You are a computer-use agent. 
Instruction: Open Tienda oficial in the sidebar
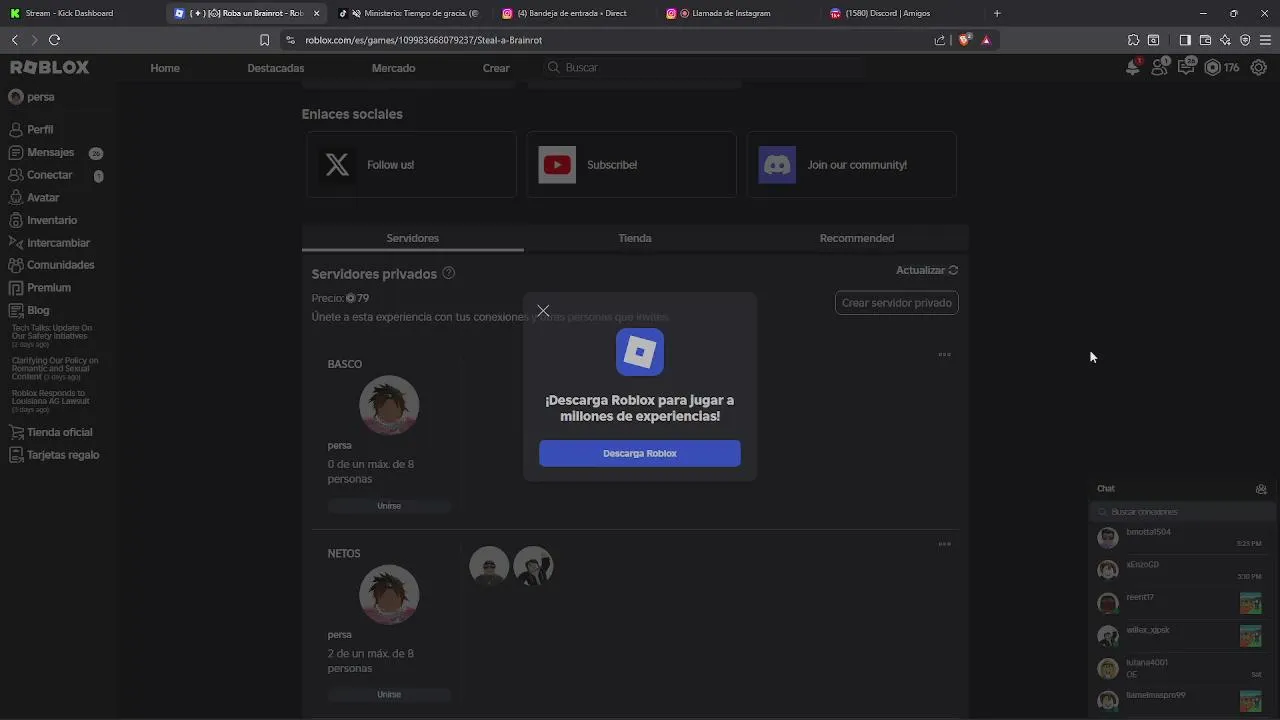click(51, 432)
